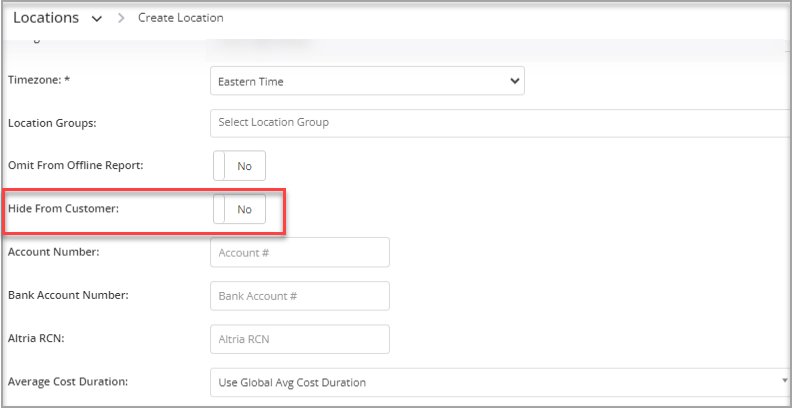792x411 pixels.
Task: Click the Average Cost Duration dropdown arrow
Action: pyautogui.click(x=784, y=381)
